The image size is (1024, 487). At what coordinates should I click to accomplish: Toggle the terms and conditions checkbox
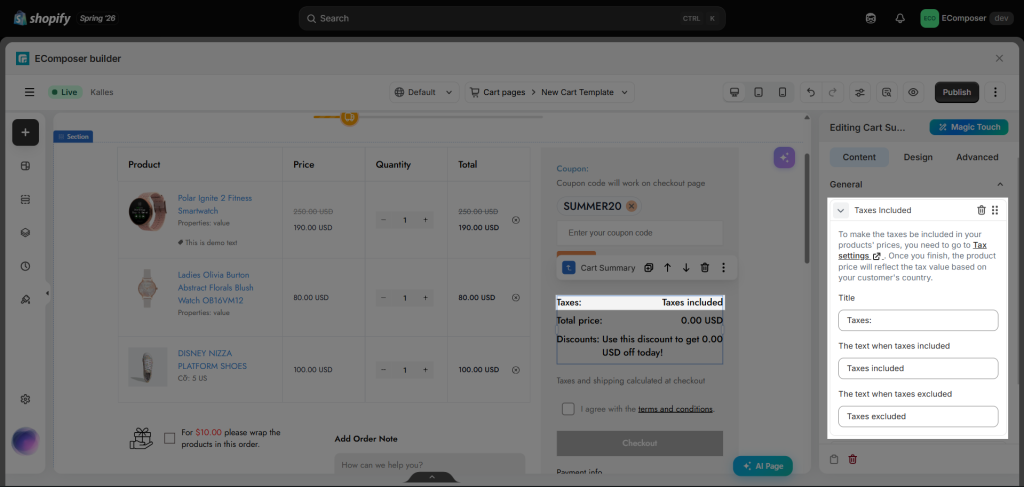(x=568, y=409)
